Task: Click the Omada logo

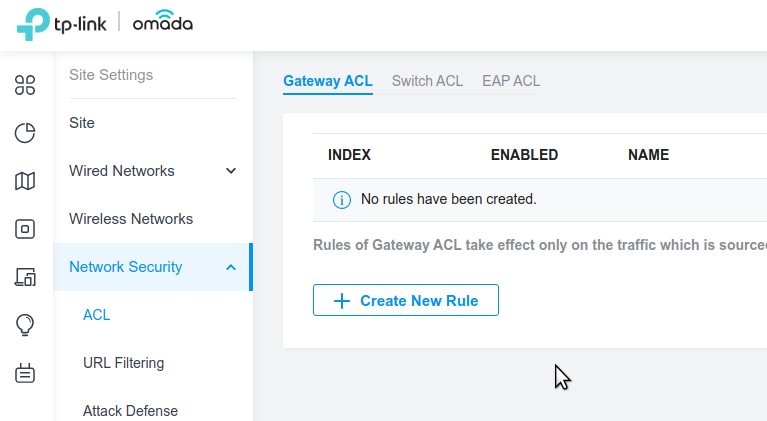Action: coord(163,22)
